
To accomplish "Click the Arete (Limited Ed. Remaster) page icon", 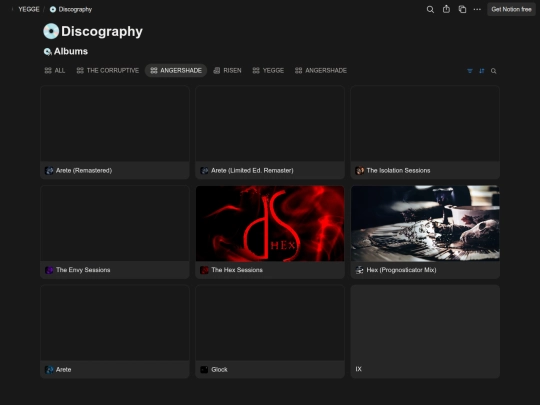I will tap(204, 170).
